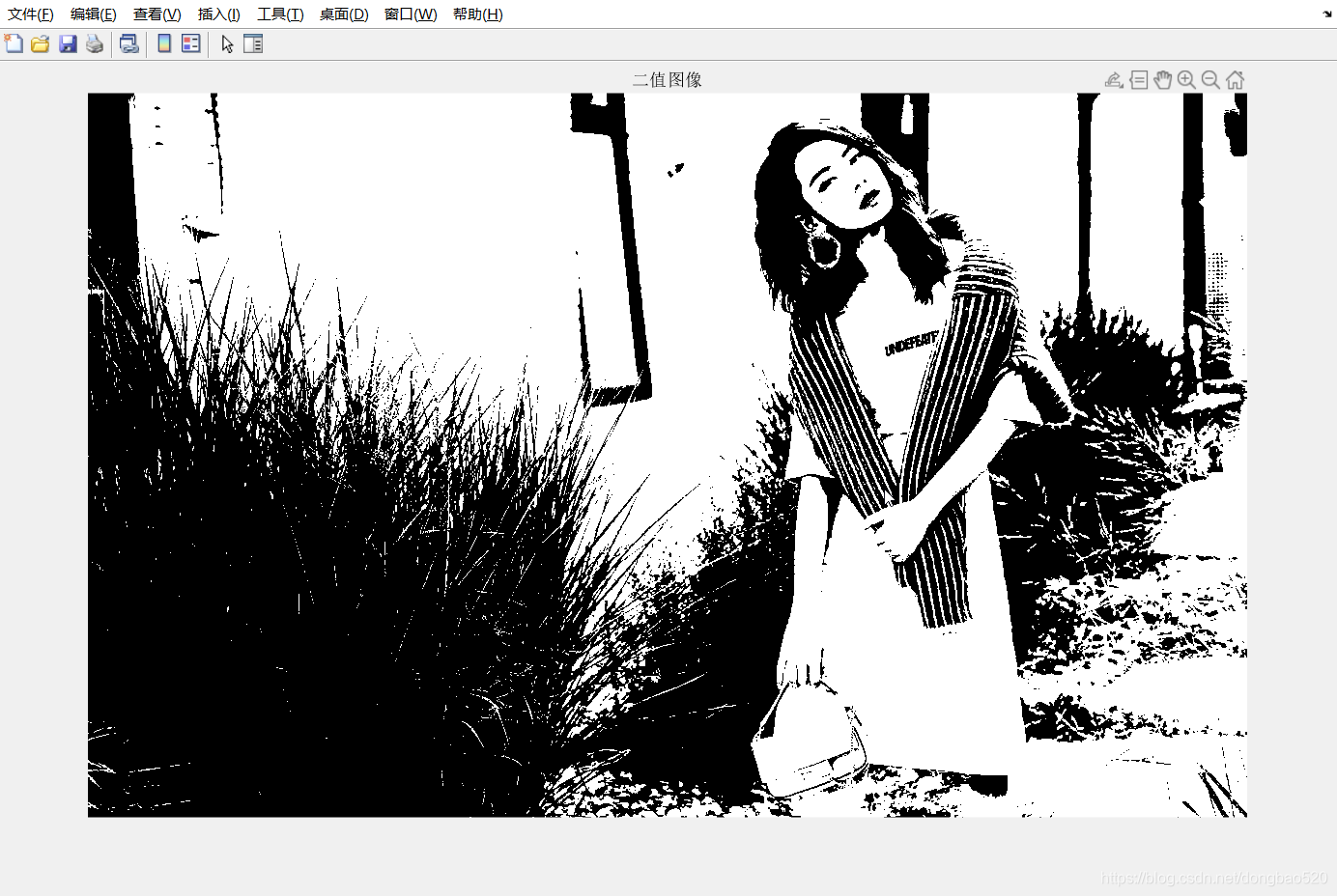The image size is (1337, 896).
Task: Open the 窗口(W) menu
Action: [x=411, y=14]
